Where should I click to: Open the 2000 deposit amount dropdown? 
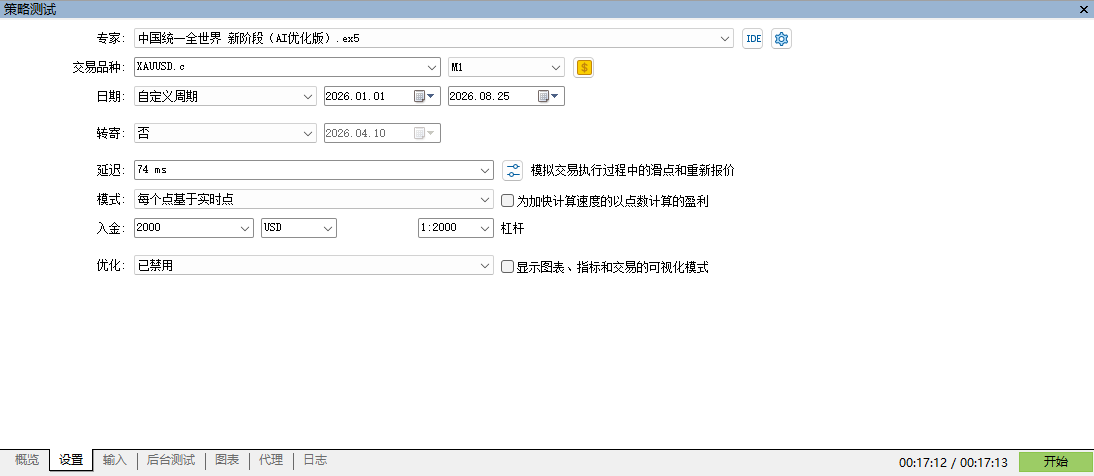246,228
